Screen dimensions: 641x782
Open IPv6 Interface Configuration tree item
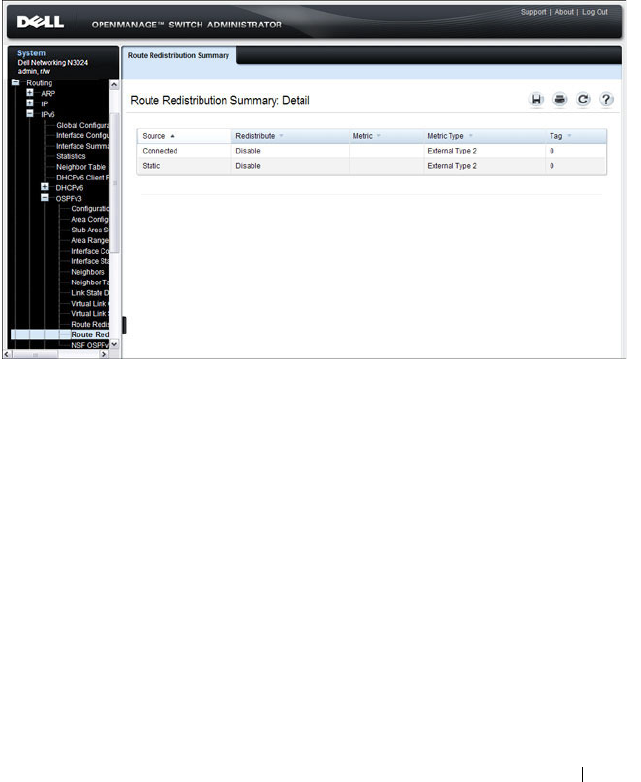click(x=82, y=136)
